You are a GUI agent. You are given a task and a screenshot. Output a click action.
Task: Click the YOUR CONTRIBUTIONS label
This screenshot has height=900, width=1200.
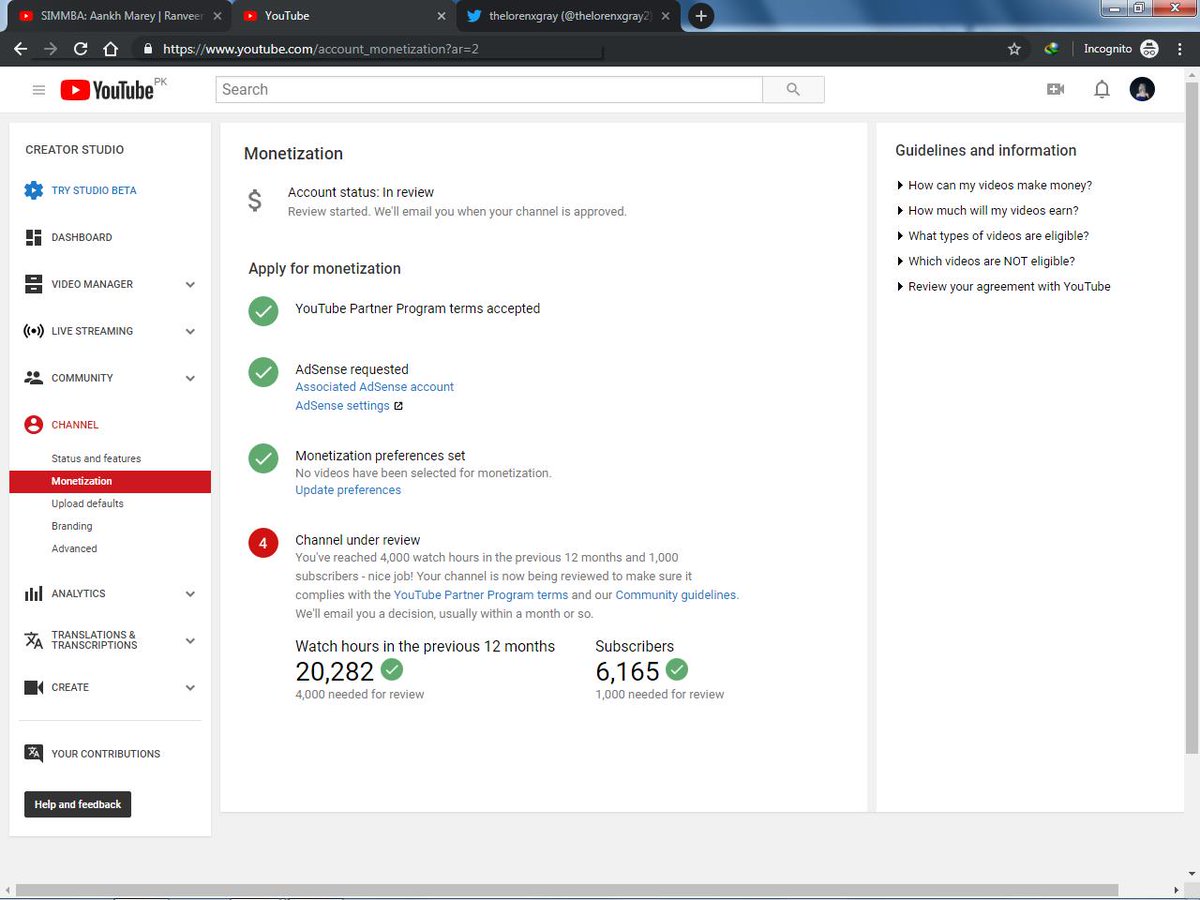(106, 754)
